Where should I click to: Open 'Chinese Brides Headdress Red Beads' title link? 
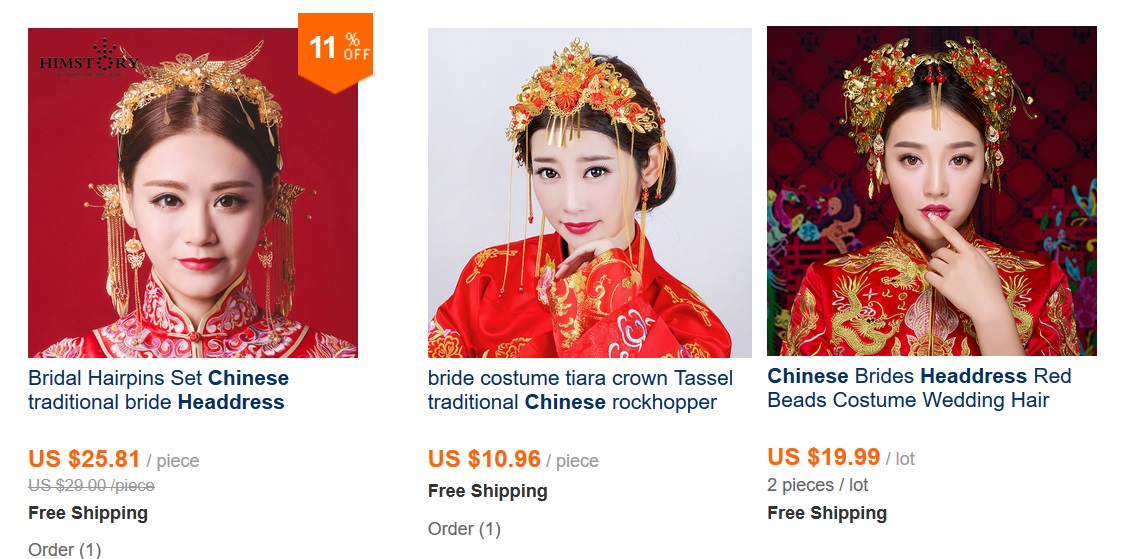click(x=919, y=388)
